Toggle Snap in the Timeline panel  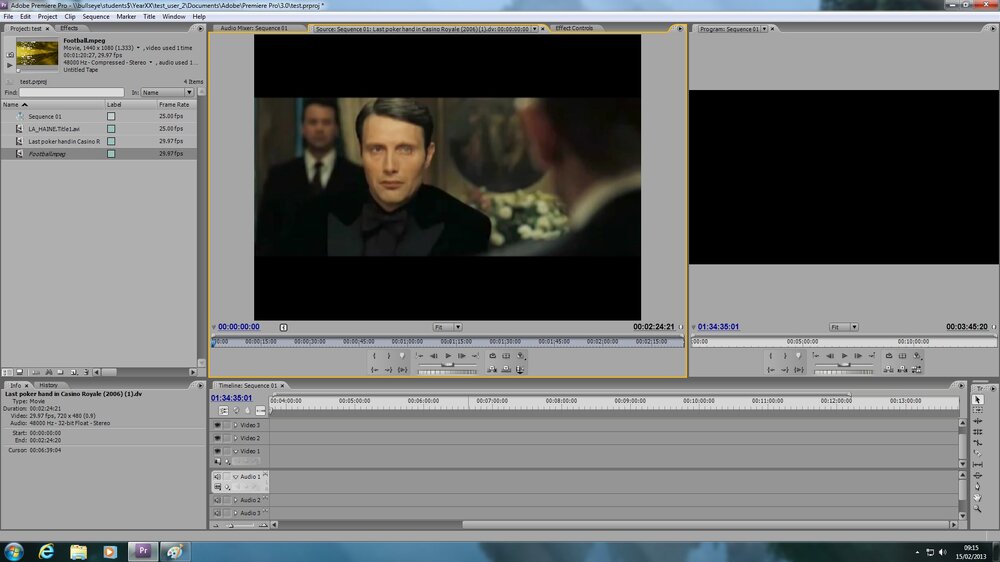[224, 411]
